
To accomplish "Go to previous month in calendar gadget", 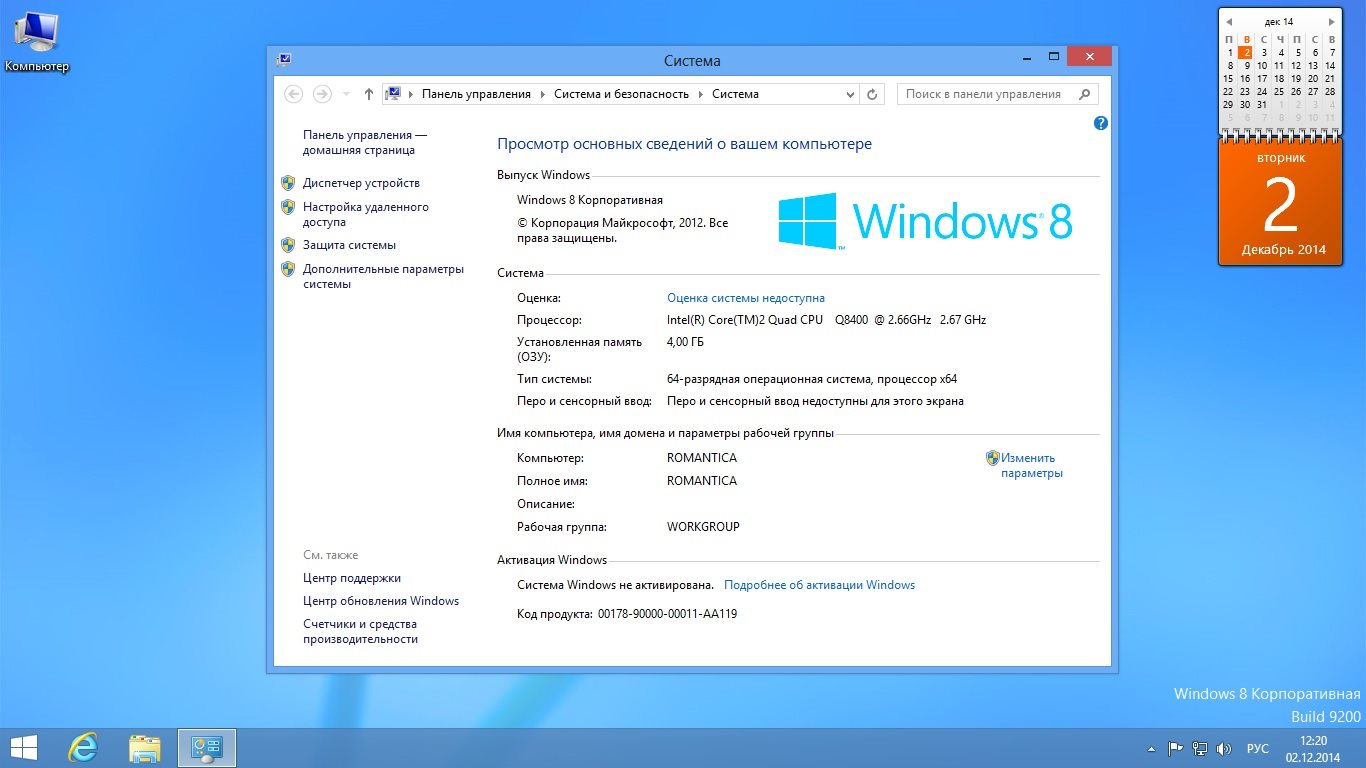I will [1228, 21].
